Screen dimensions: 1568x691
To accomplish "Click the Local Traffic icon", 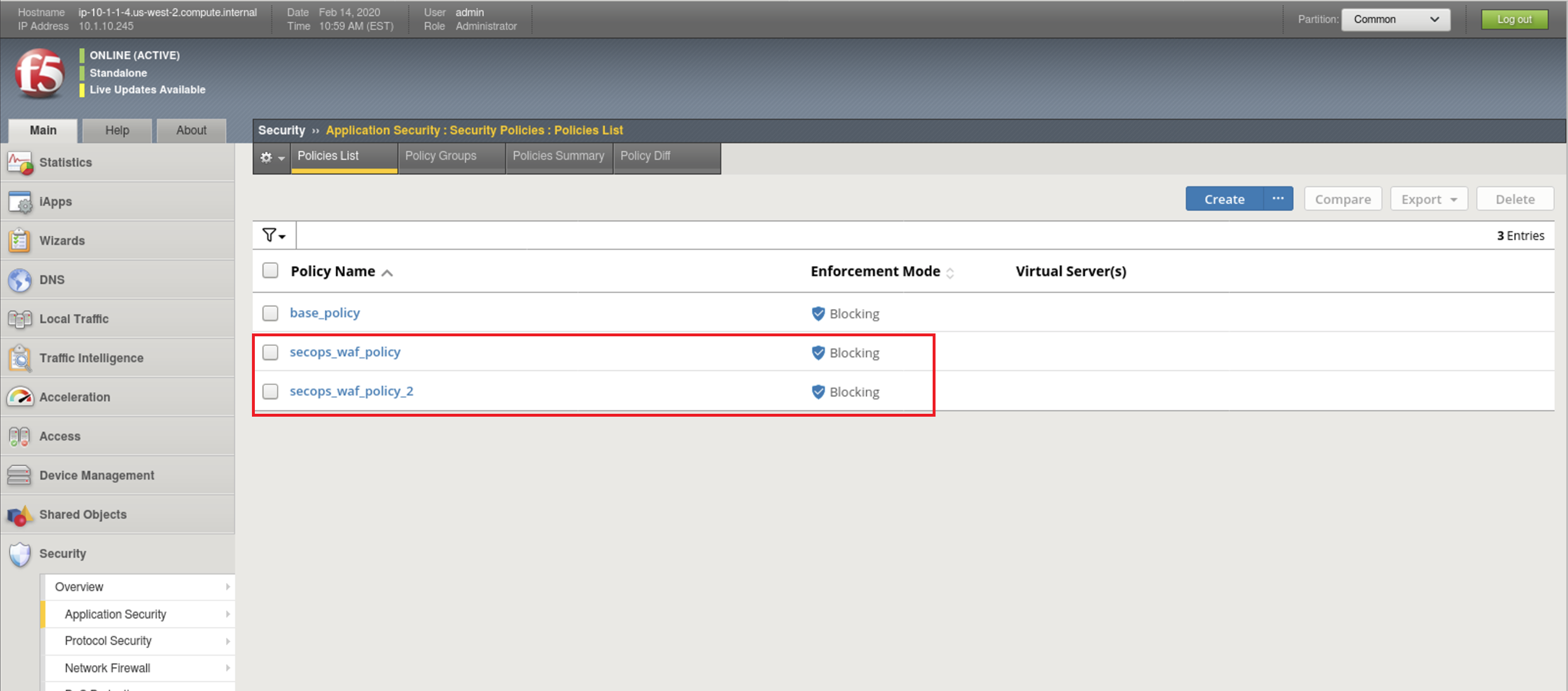I will pyautogui.click(x=20, y=319).
